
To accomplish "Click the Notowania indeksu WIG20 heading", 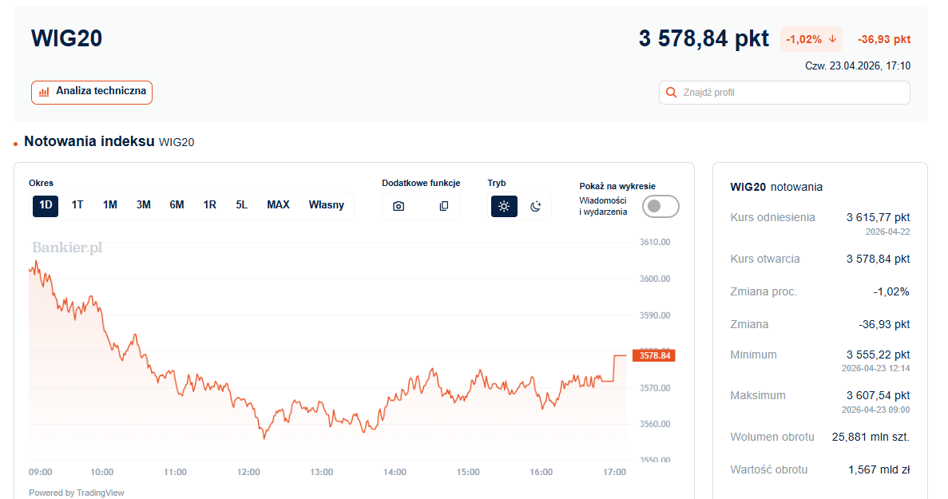I will tap(109, 142).
